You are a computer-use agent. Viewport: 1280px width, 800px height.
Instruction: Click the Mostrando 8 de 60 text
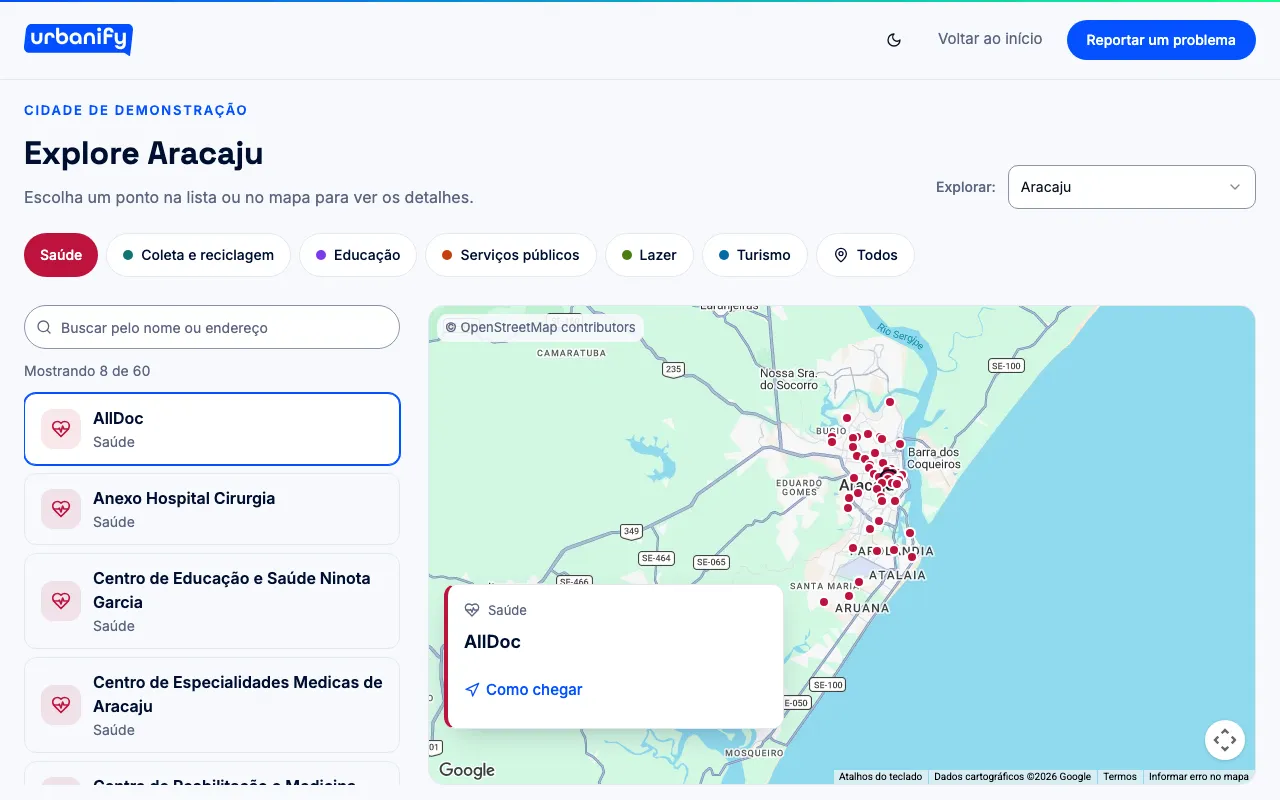pyautogui.click(x=87, y=371)
